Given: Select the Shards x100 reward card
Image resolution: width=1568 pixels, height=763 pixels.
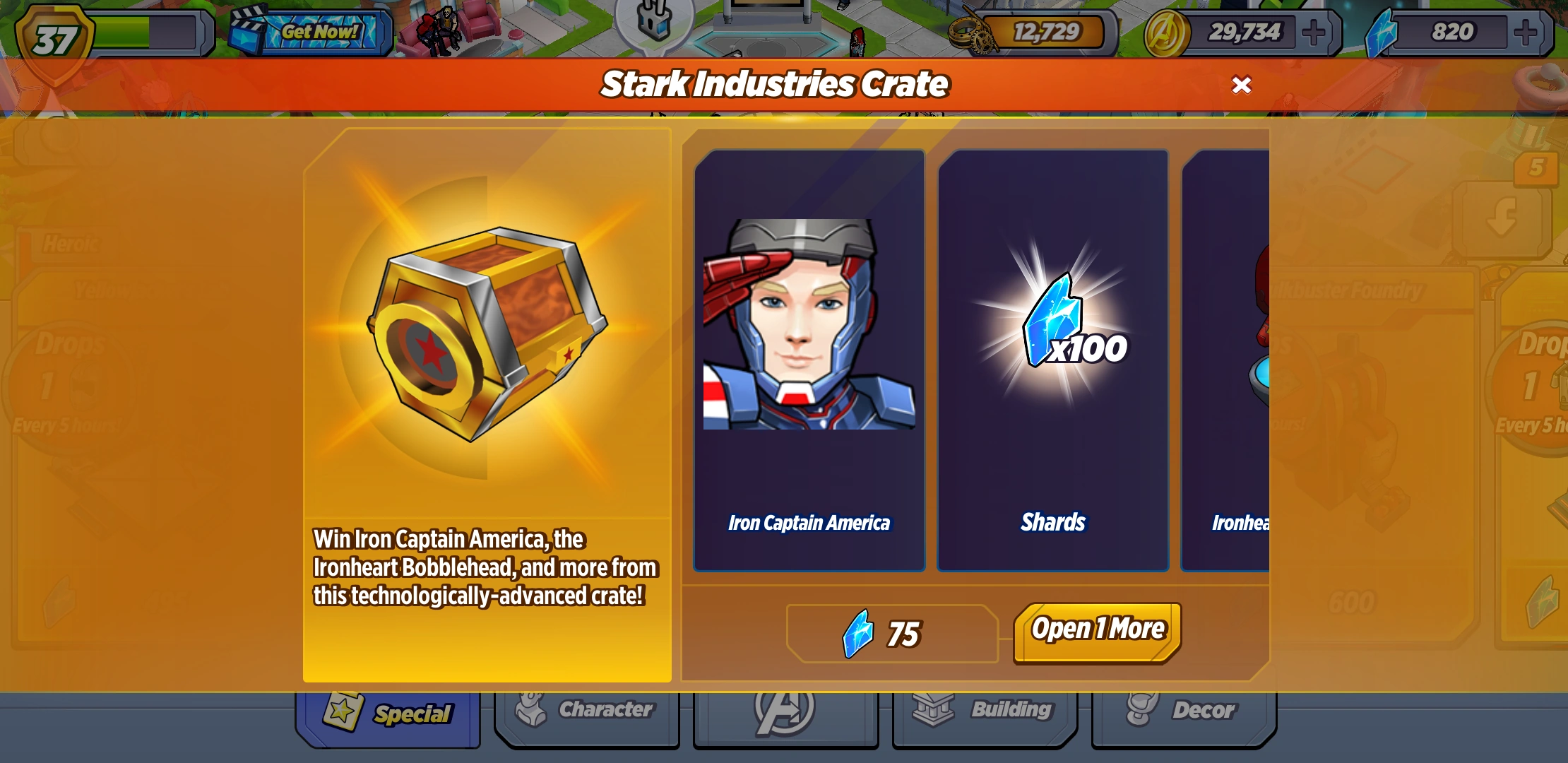Looking at the screenshot, I should click(x=1053, y=360).
